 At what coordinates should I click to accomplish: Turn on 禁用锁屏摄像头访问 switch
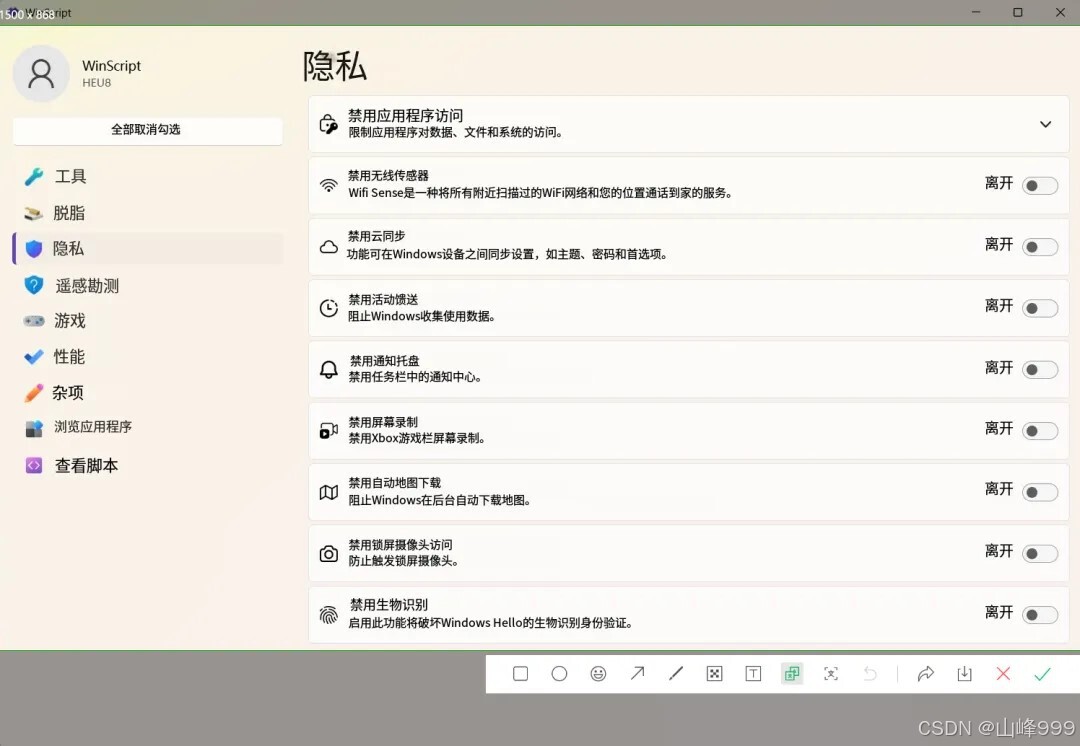[1040, 553]
